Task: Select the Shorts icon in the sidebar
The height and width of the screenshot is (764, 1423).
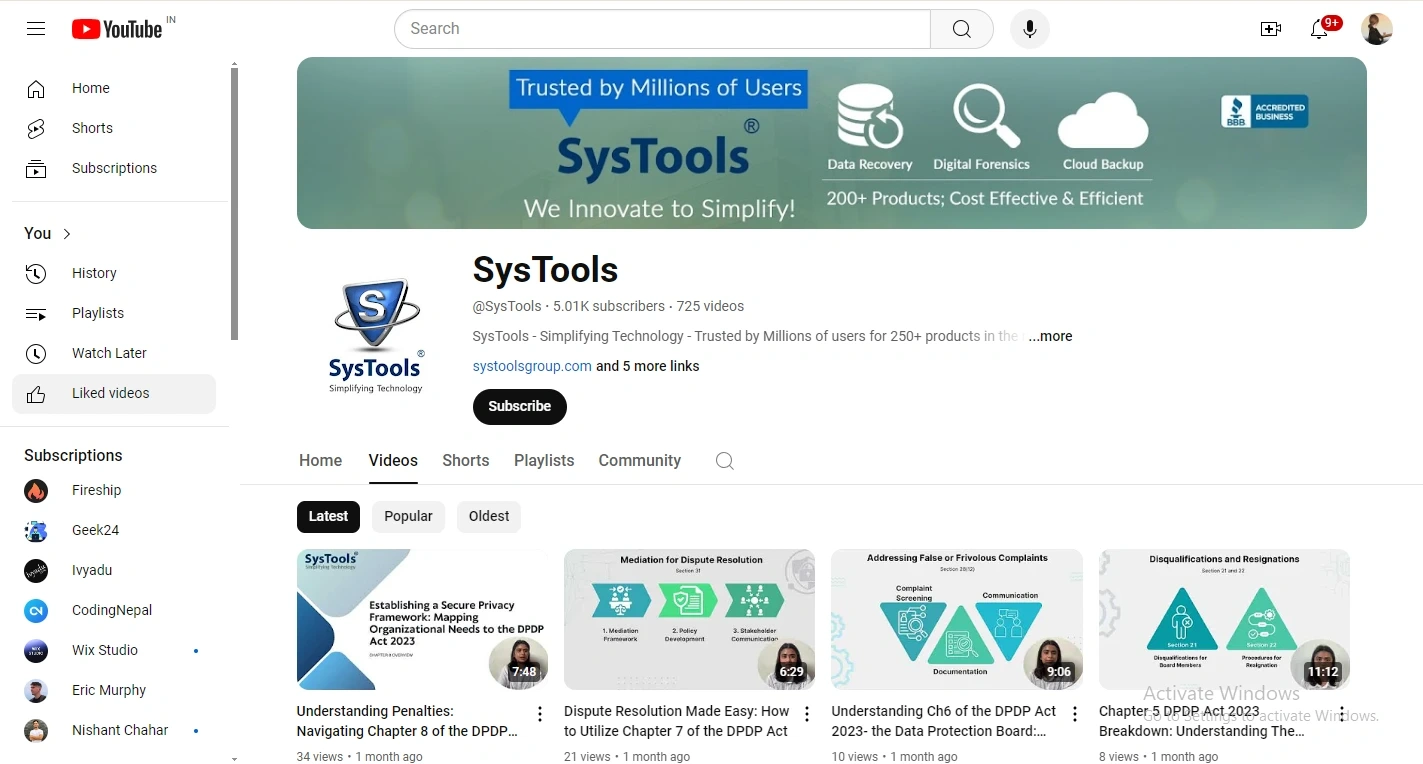Action: pyautogui.click(x=35, y=128)
